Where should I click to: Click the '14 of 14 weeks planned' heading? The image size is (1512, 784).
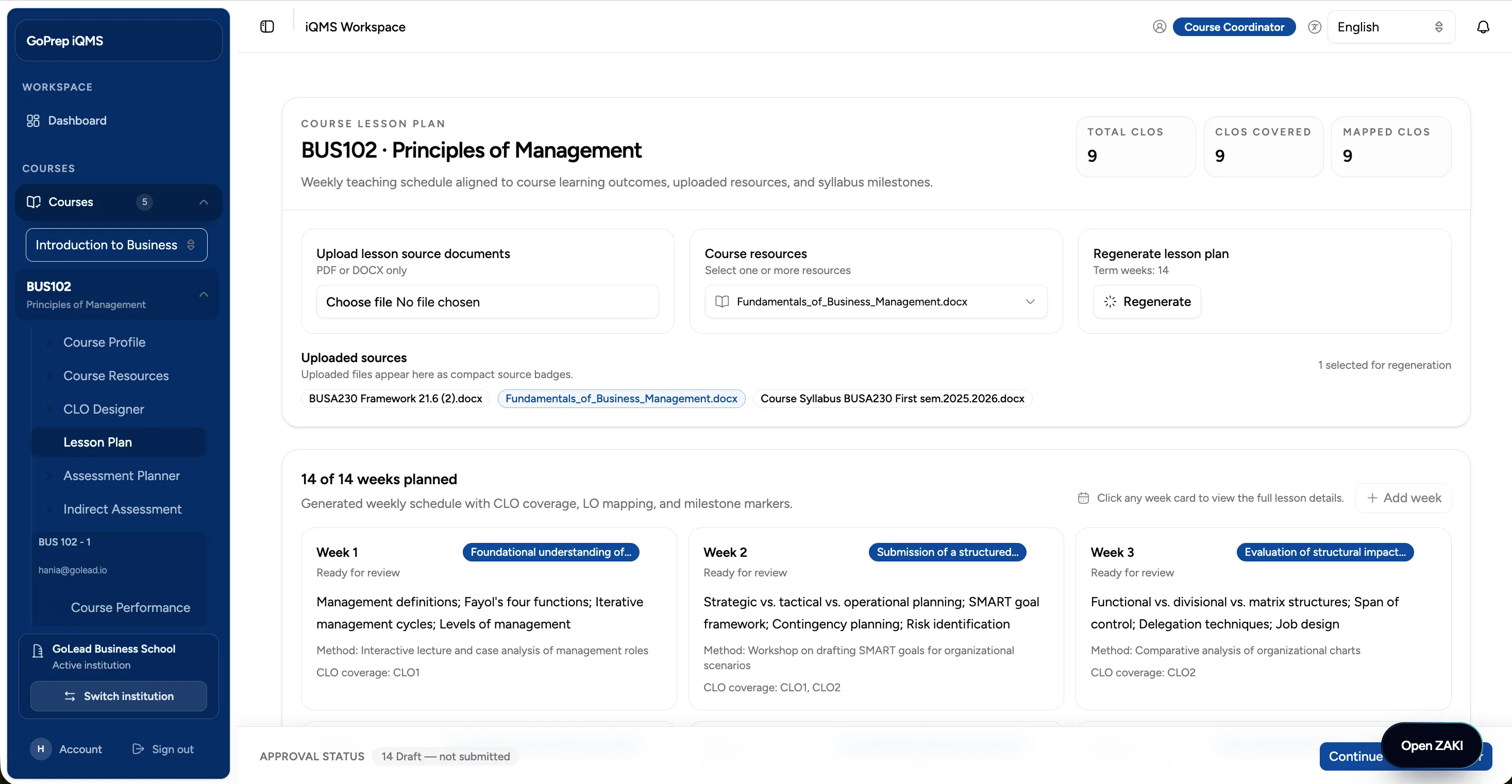[x=379, y=480]
